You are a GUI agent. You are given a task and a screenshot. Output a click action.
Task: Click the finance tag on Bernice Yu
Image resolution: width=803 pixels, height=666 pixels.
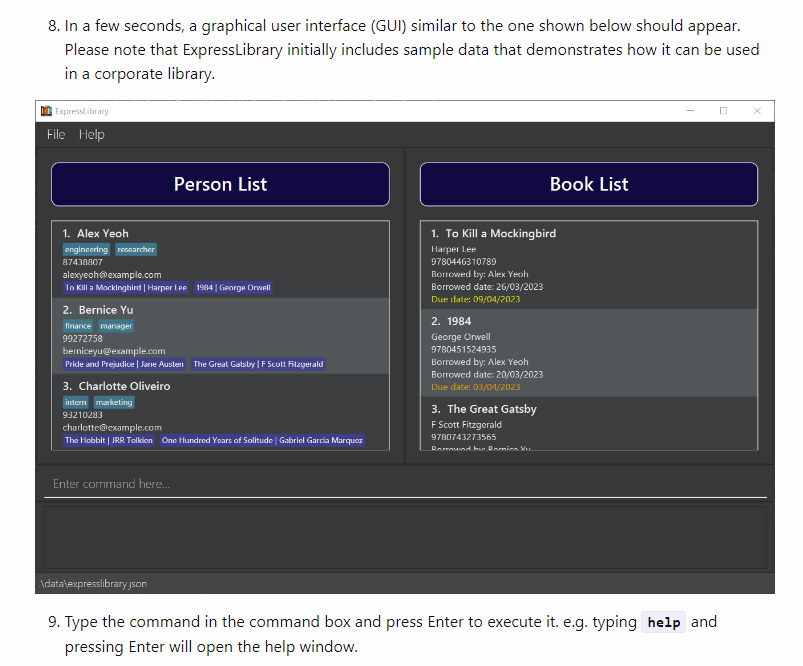click(x=78, y=326)
